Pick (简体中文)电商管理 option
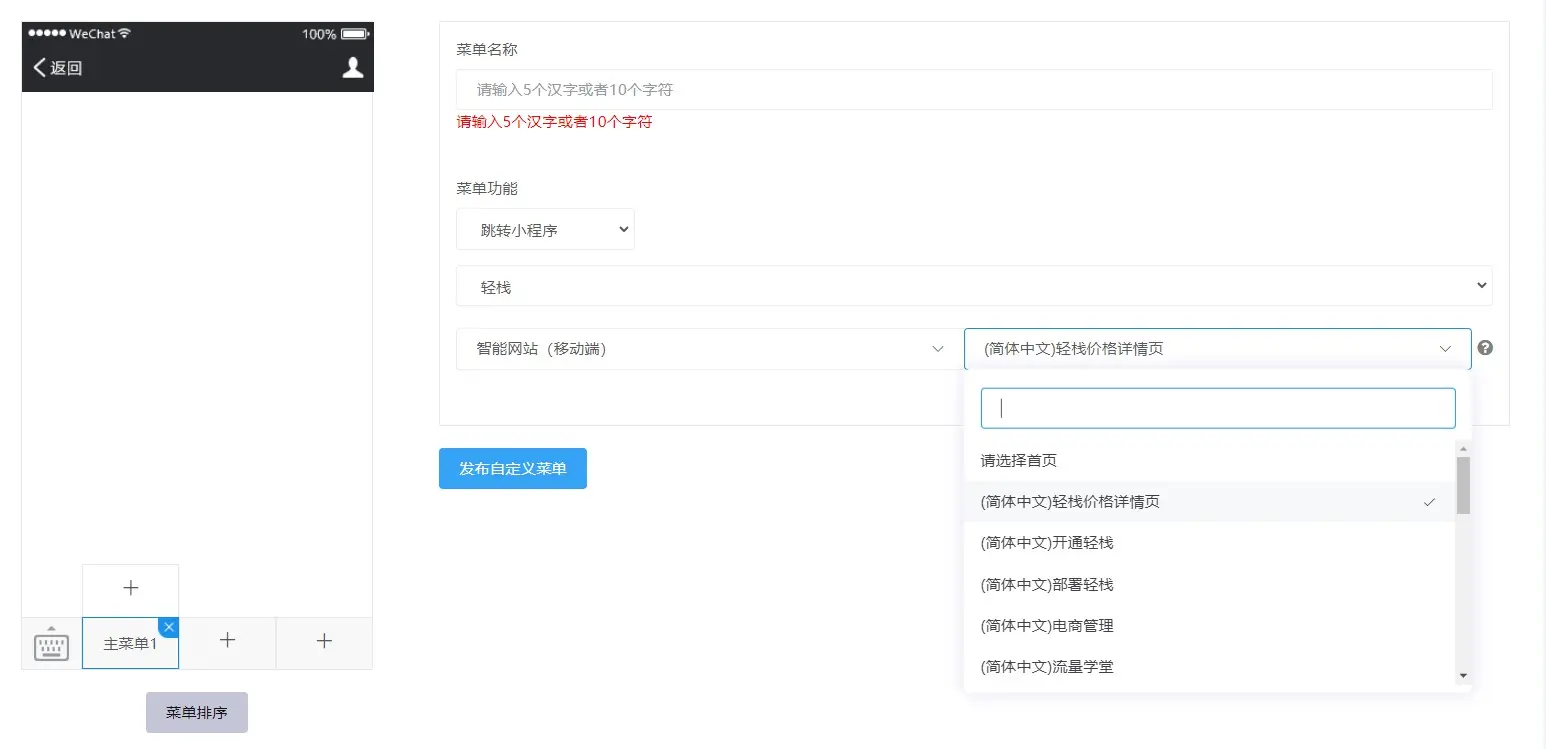 (x=1047, y=626)
